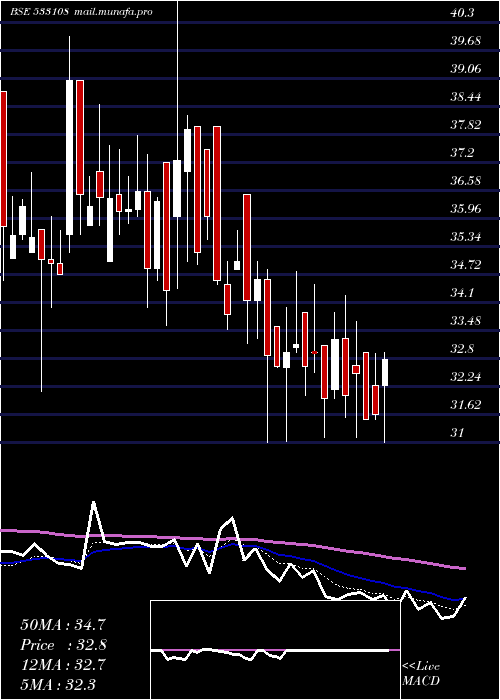Click the 32.8 price axis label
The image size is (500, 700).
462,349
